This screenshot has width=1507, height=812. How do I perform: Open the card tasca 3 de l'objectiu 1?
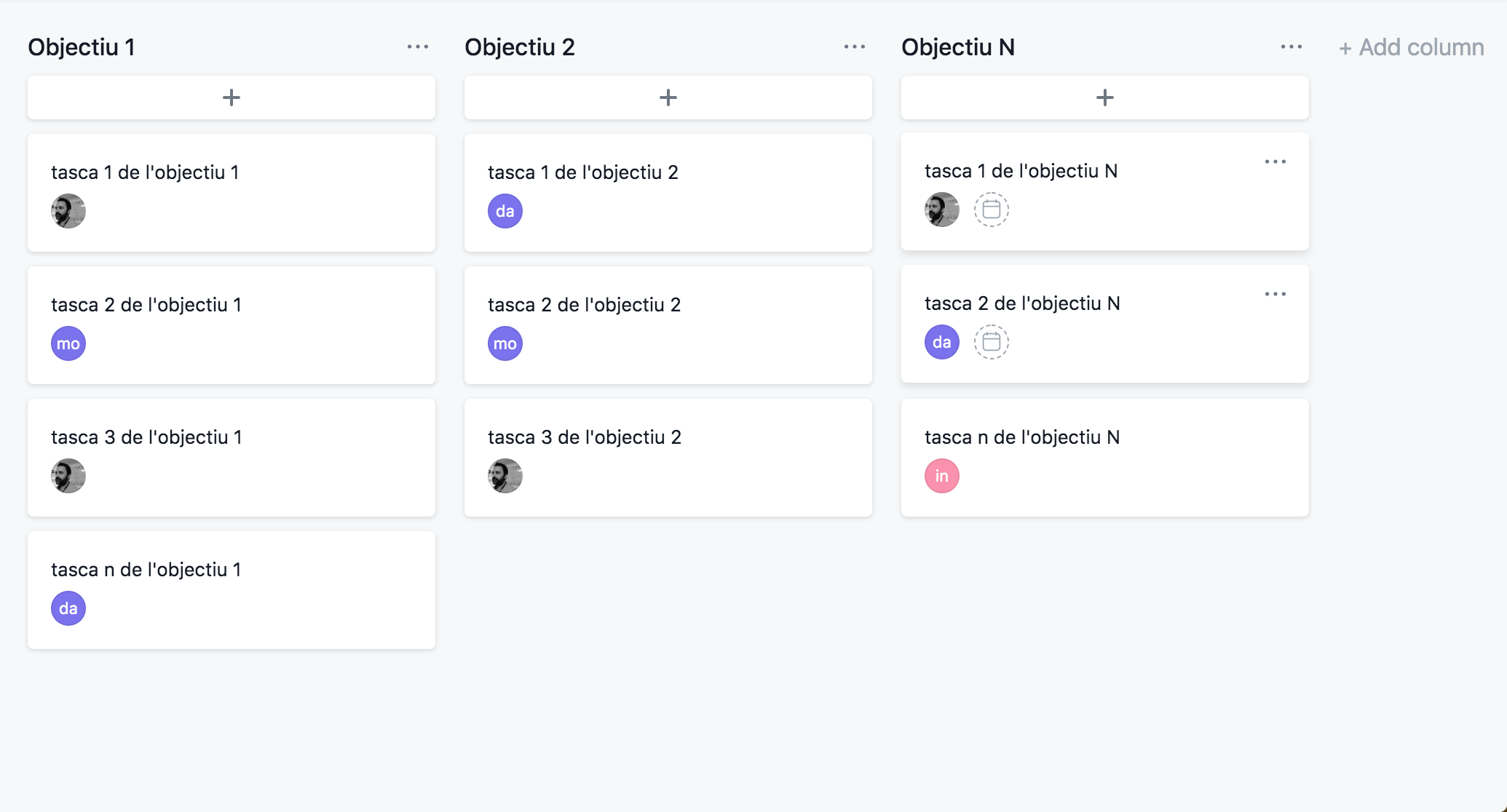pyautogui.click(x=232, y=458)
